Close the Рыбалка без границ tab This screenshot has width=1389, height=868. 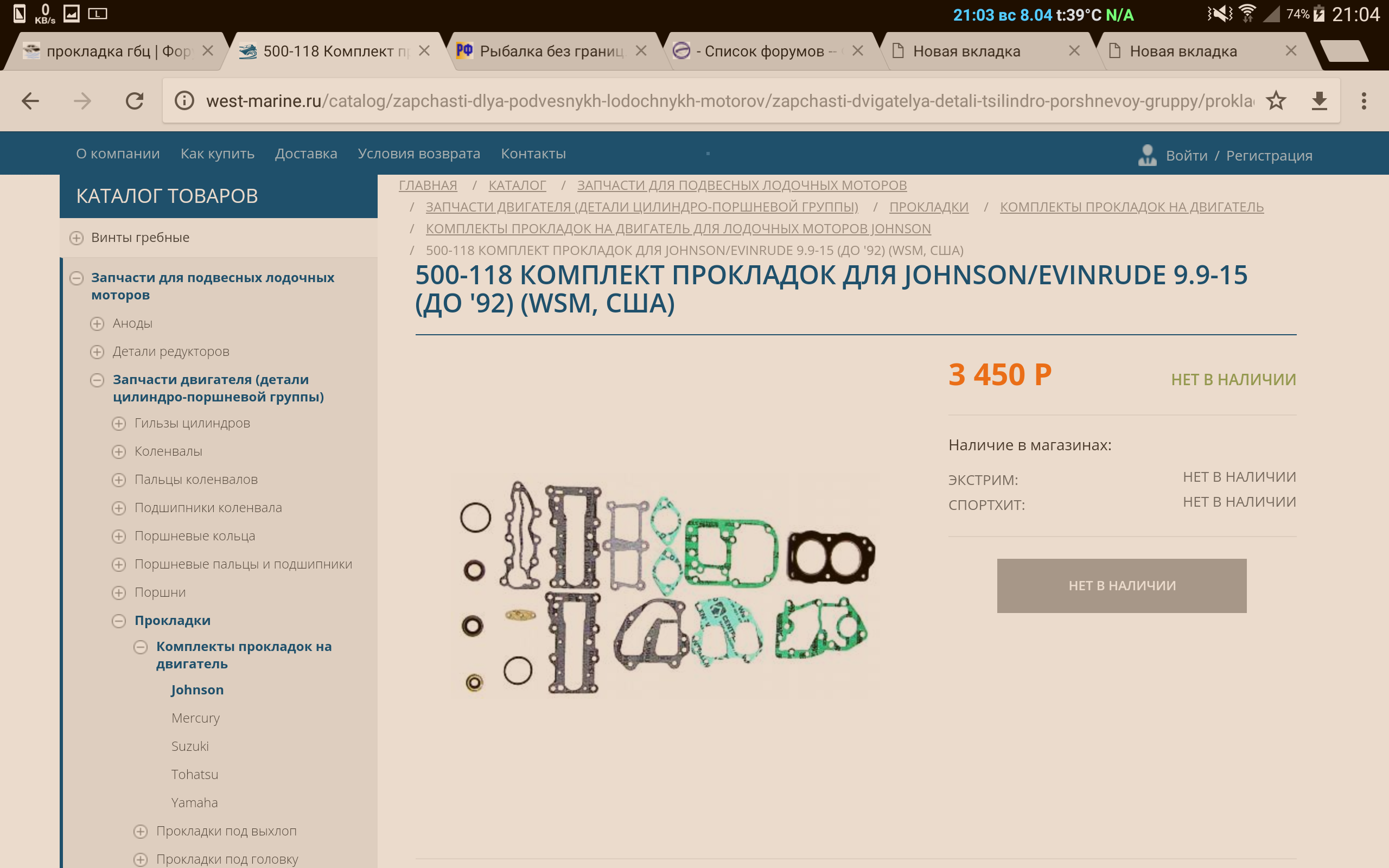pos(641,51)
